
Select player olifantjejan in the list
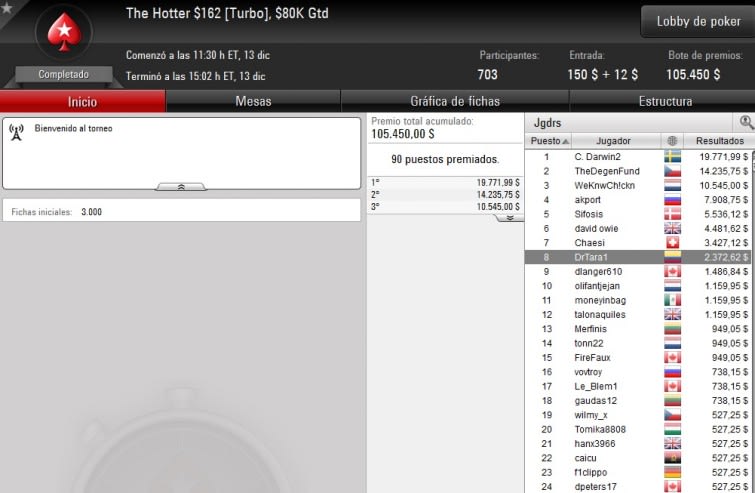tap(638, 285)
